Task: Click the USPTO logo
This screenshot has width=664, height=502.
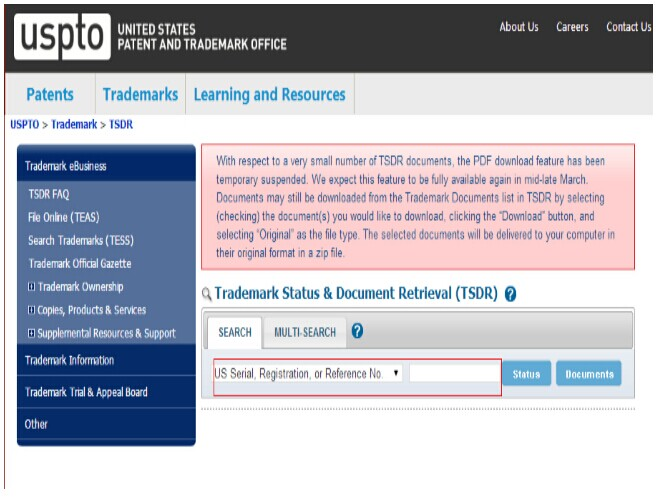Action: [x=62, y=36]
